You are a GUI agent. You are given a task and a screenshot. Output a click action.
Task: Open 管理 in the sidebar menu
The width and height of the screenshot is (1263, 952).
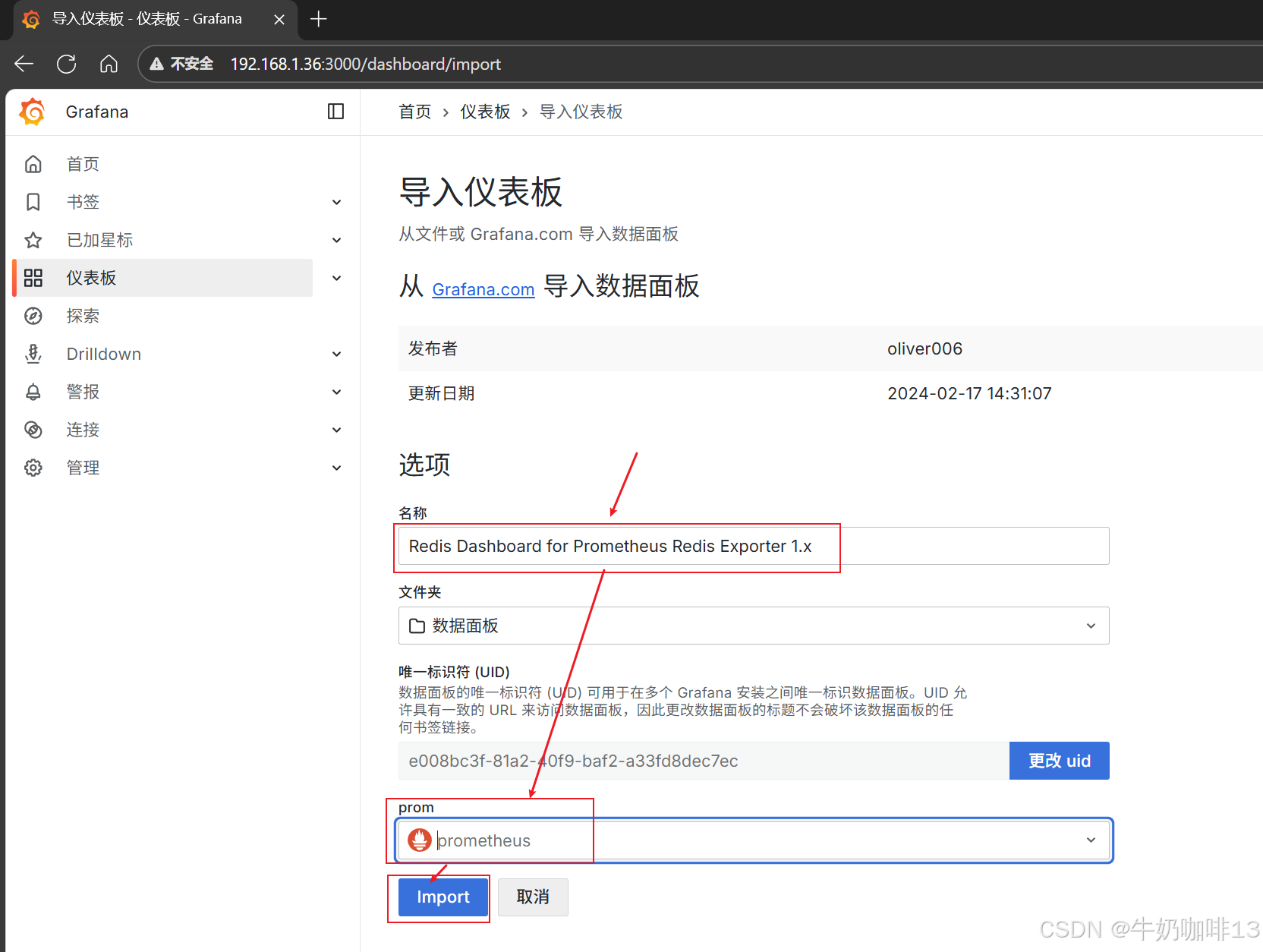83,468
